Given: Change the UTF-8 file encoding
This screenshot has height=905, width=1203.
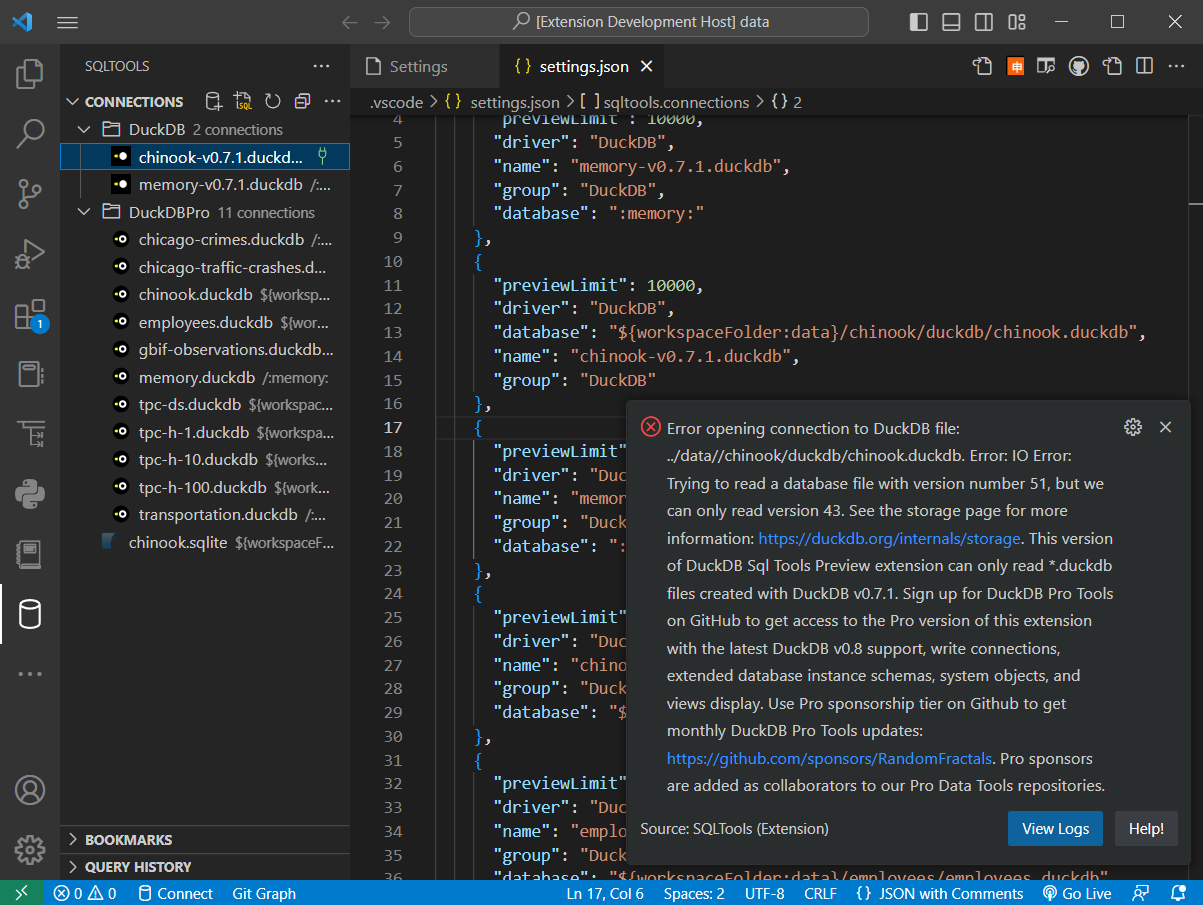Looking at the screenshot, I should click(x=765, y=893).
